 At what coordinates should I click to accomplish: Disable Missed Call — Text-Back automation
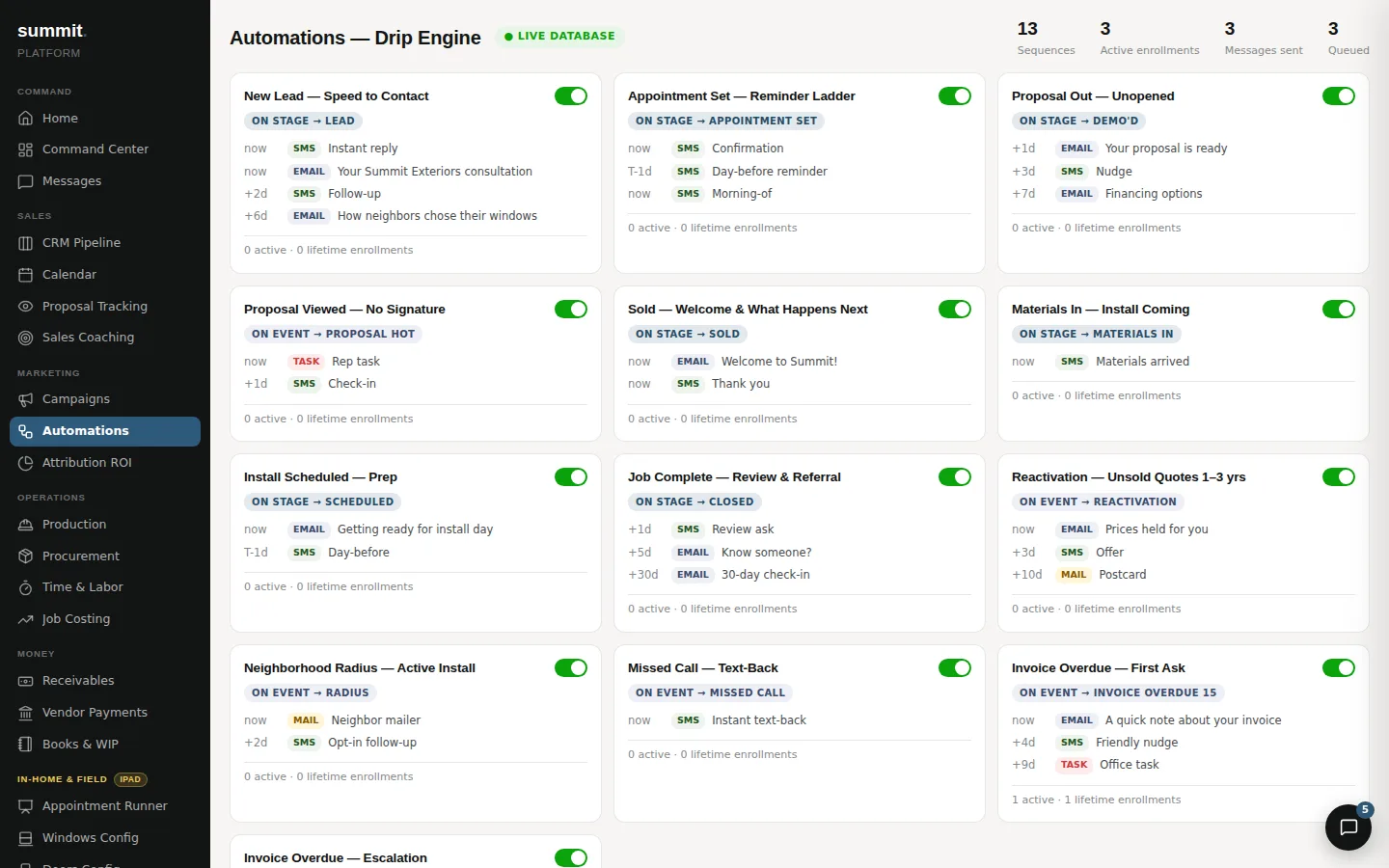point(955,667)
